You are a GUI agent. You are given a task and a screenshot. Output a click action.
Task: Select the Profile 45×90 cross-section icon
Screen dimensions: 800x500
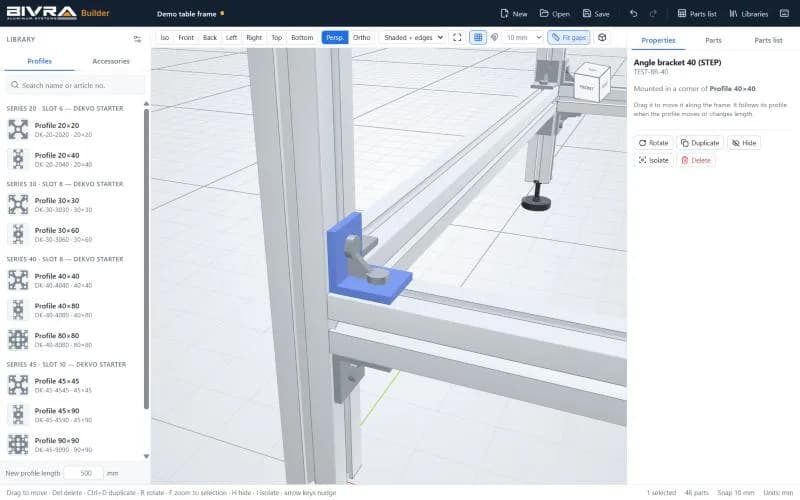[18, 415]
